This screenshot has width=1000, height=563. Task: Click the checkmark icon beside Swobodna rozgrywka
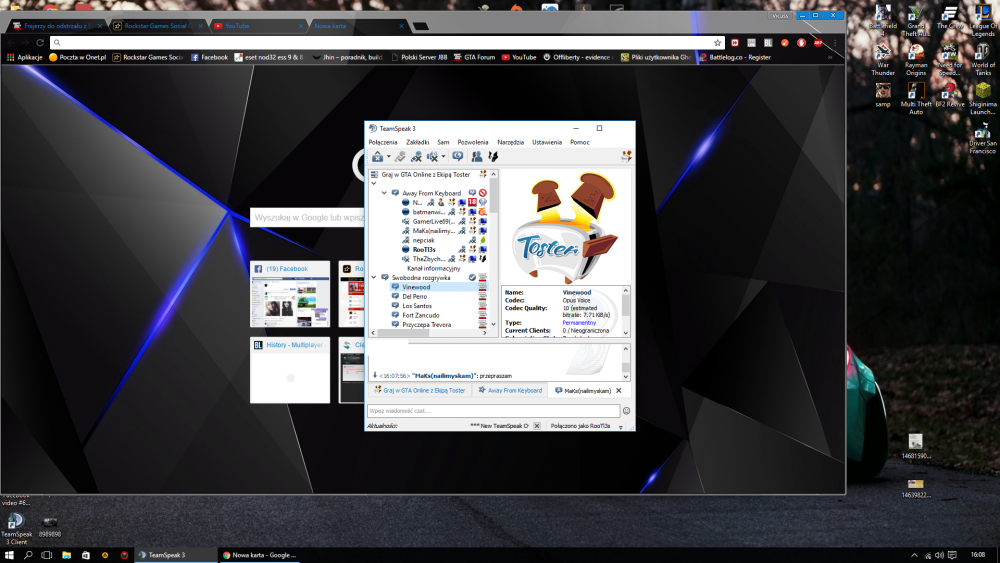pyautogui.click(x=473, y=277)
